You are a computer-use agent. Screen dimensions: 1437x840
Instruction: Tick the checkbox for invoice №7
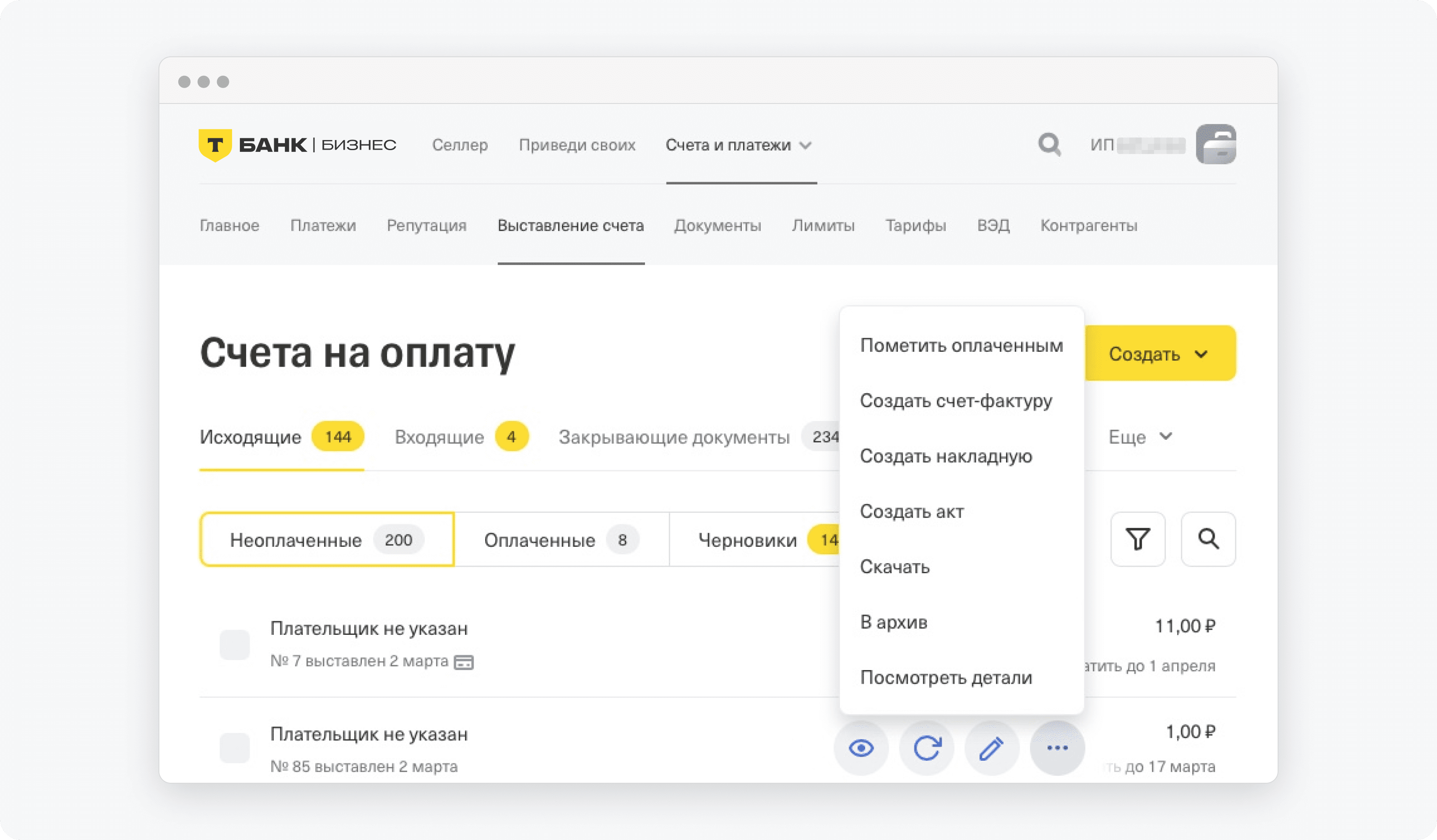(x=234, y=645)
